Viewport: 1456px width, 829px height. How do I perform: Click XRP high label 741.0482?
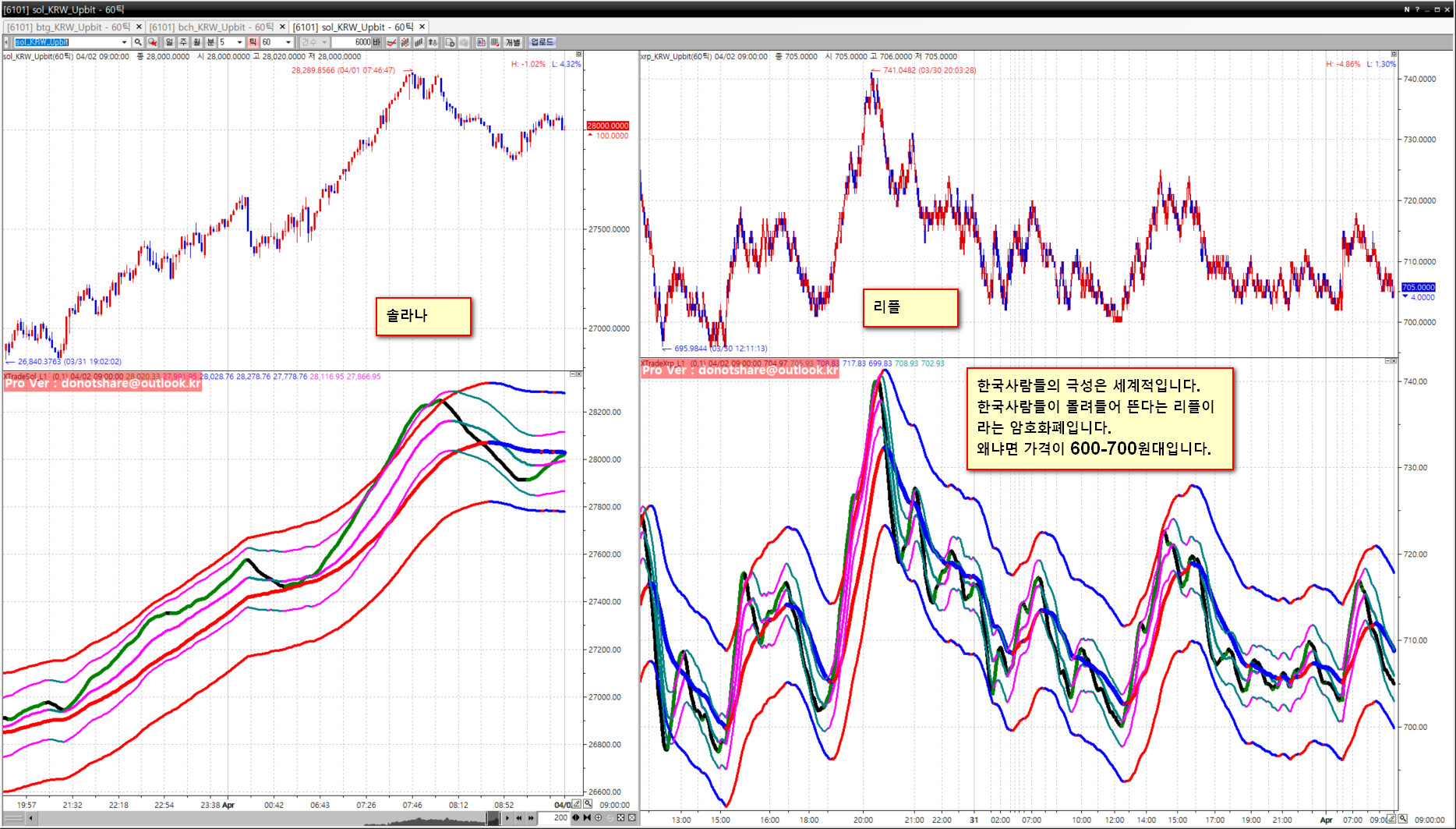pos(929,70)
